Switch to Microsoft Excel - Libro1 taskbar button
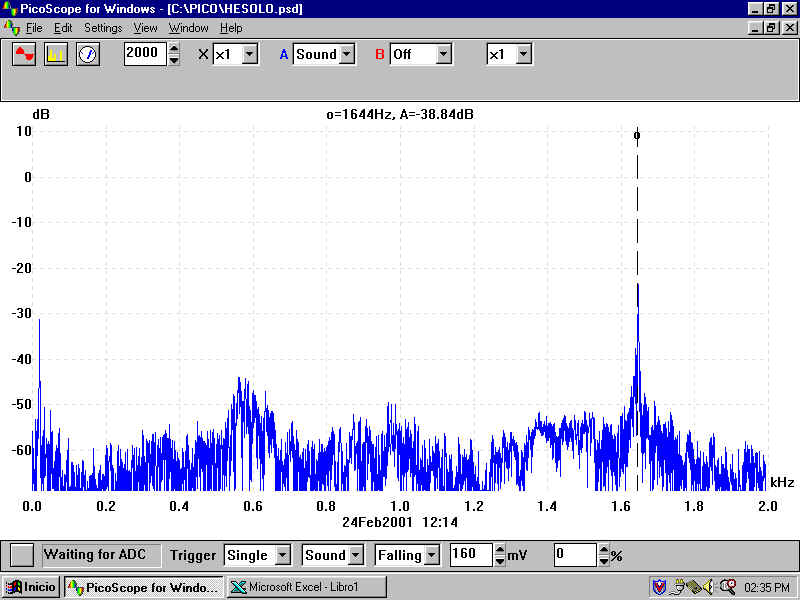The image size is (800, 600). (x=306, y=587)
